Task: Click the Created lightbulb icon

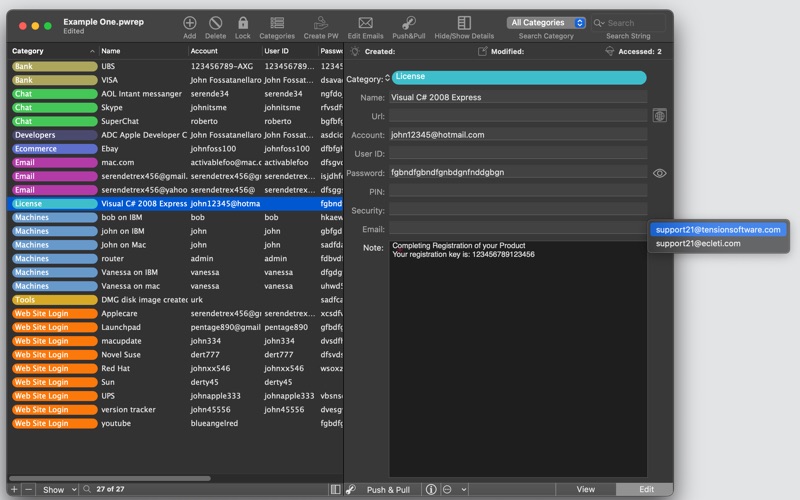Action: pyautogui.click(x=355, y=51)
